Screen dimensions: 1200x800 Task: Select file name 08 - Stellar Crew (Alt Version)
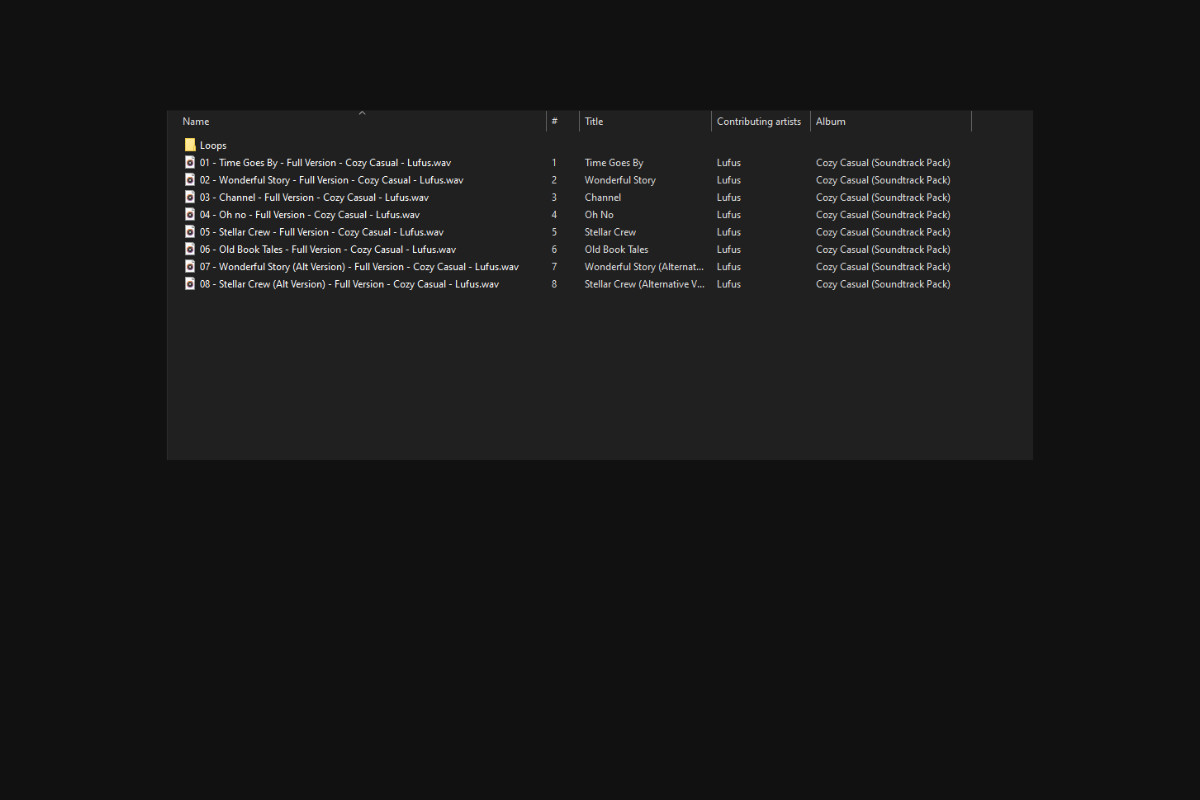[349, 284]
